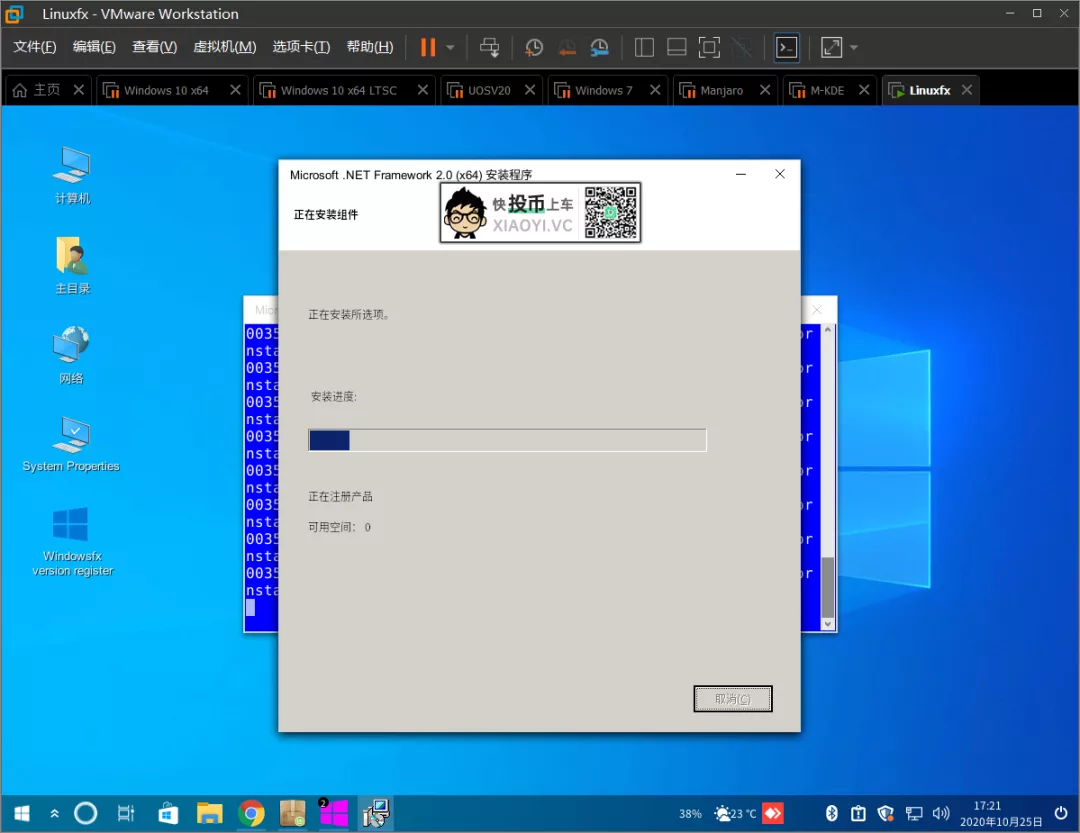Take a snapshot of this virtual machine

point(534,47)
